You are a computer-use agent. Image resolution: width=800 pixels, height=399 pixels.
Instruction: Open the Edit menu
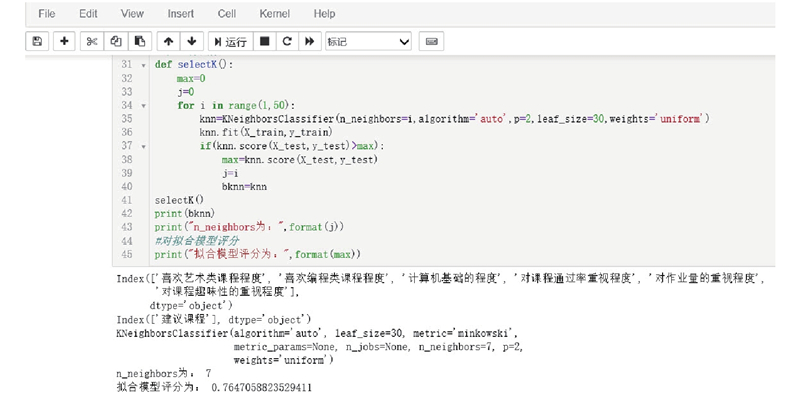[x=88, y=14]
